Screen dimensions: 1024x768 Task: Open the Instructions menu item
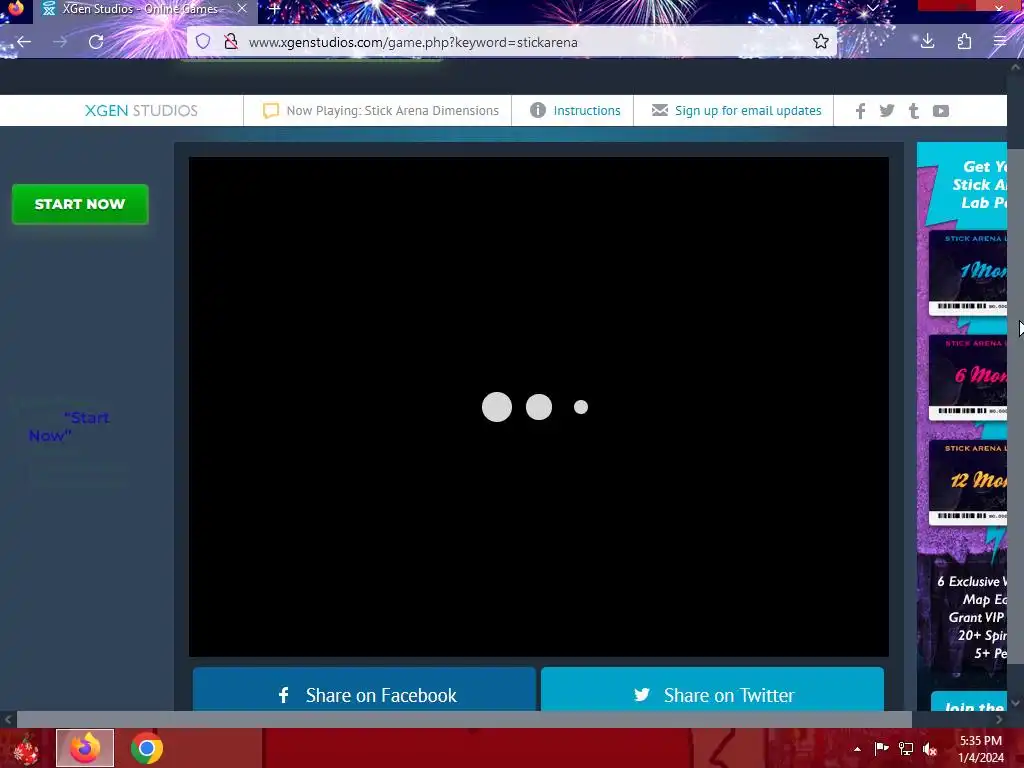pos(586,110)
